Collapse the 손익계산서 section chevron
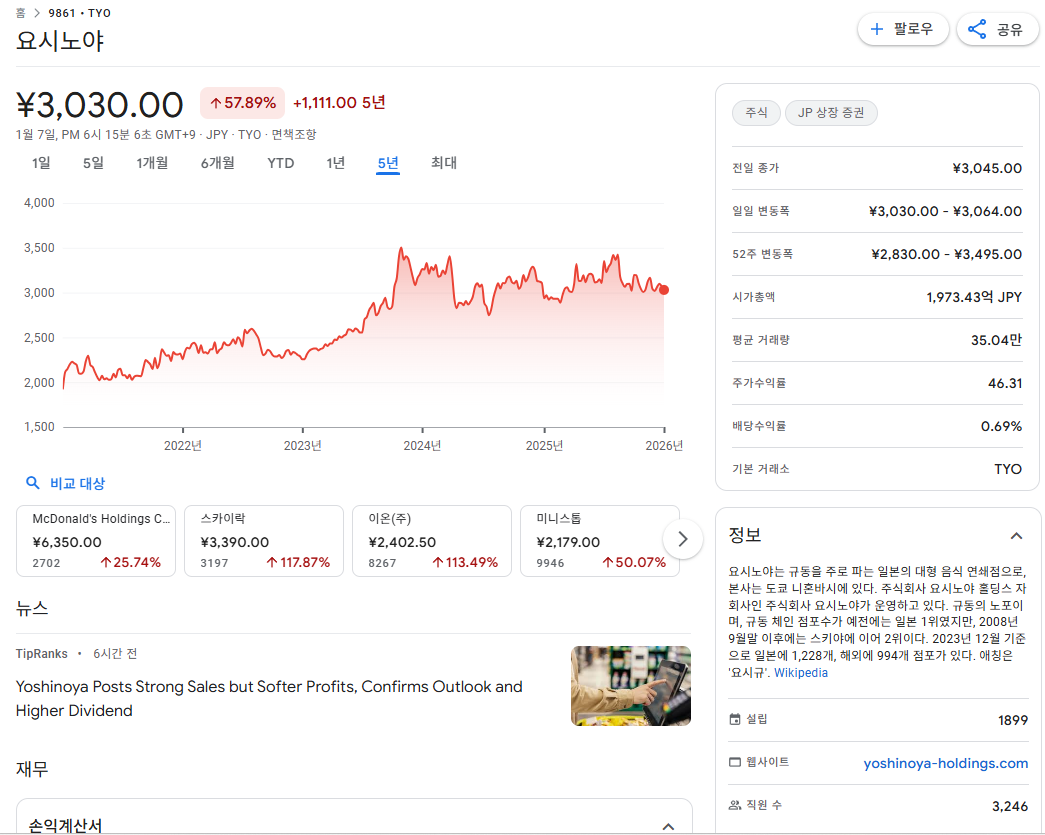 pos(668,826)
